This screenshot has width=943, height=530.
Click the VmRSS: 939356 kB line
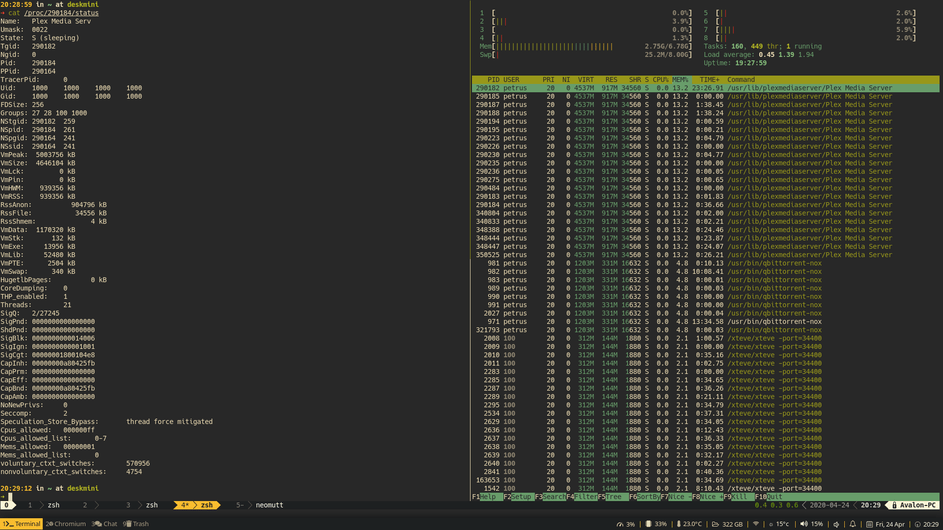38,197
